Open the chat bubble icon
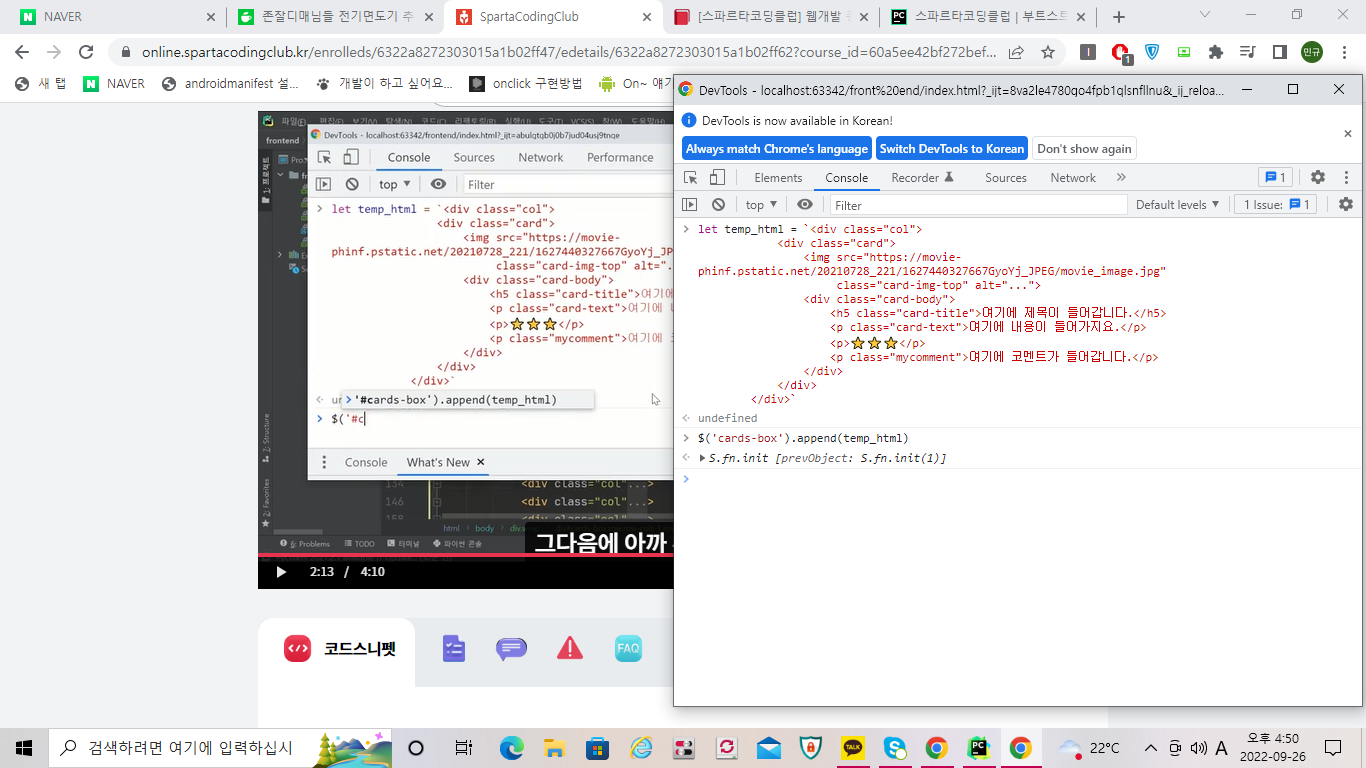The image size is (1366, 768). (511, 649)
